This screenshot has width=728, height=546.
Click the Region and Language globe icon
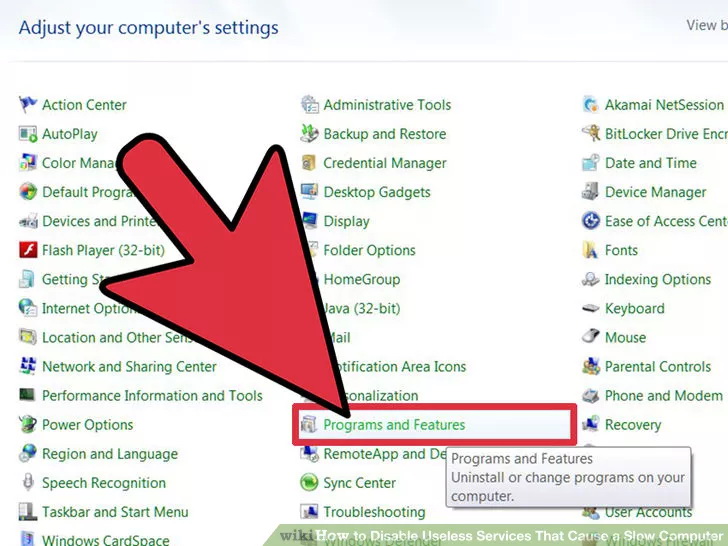click(27, 453)
